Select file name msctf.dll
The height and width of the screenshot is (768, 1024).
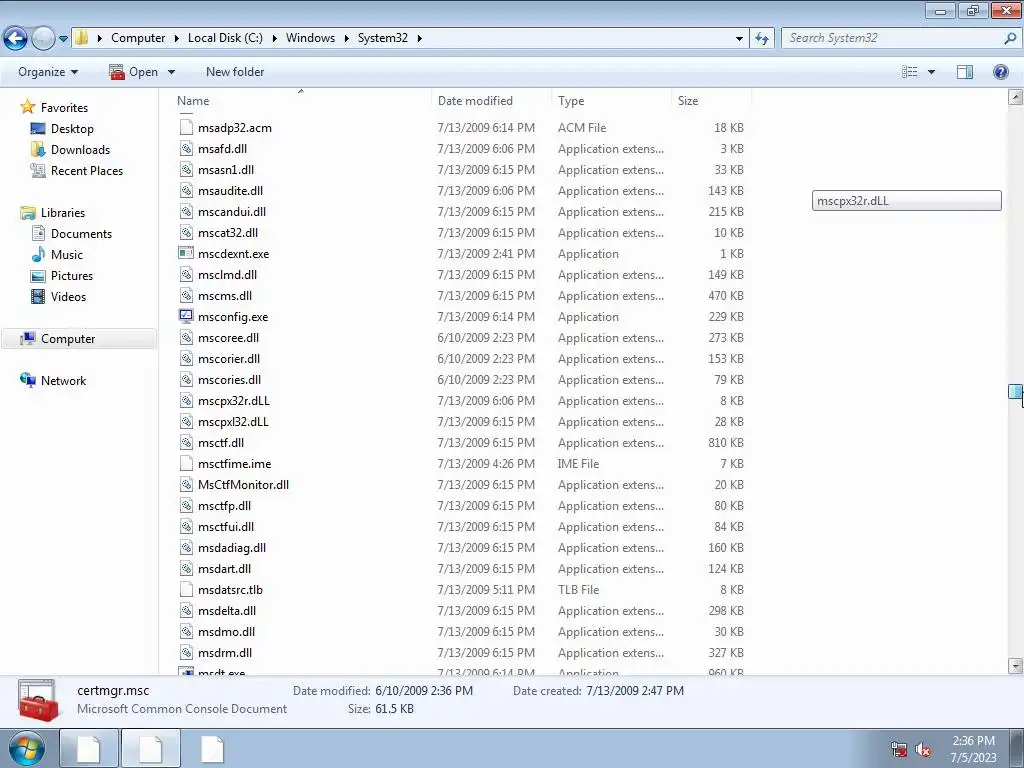[221, 443]
